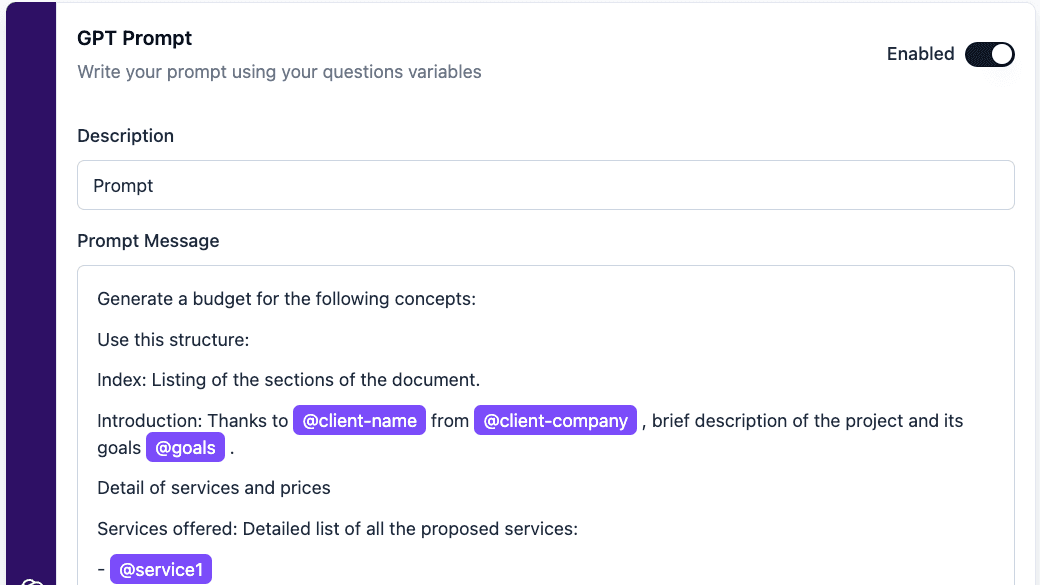Click the Description field label
Viewport: 1040px width, 585px height.
point(125,135)
